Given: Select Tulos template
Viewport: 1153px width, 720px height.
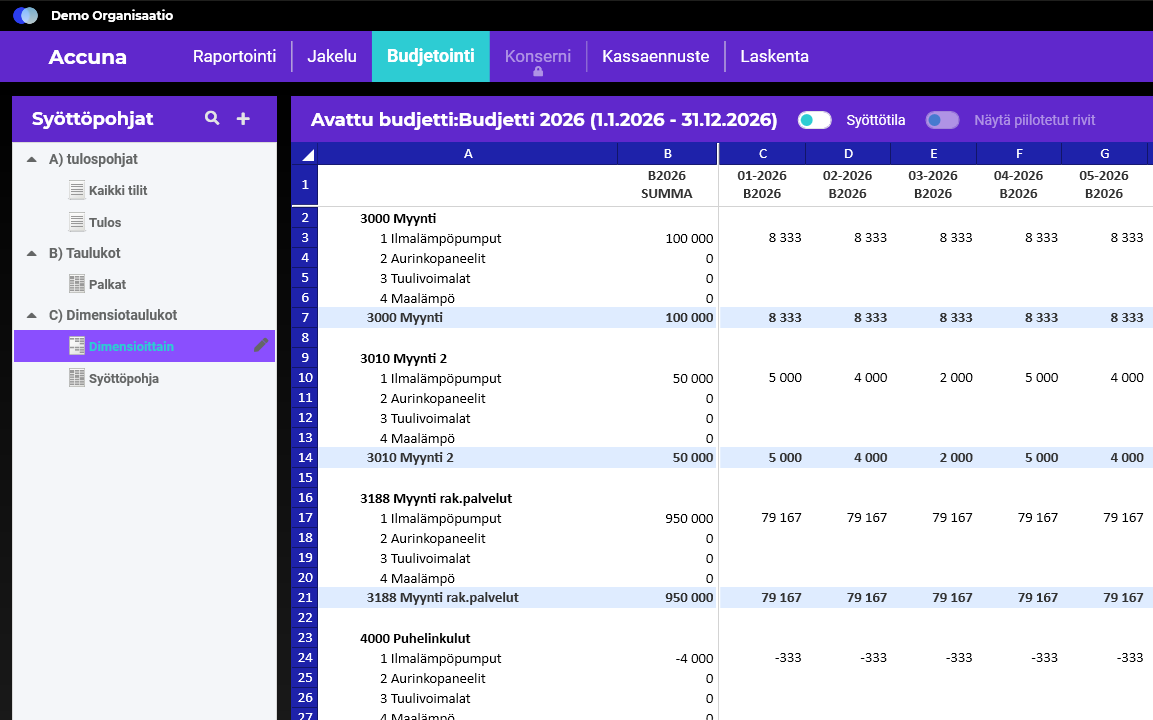Looking at the screenshot, I should [x=105, y=222].
